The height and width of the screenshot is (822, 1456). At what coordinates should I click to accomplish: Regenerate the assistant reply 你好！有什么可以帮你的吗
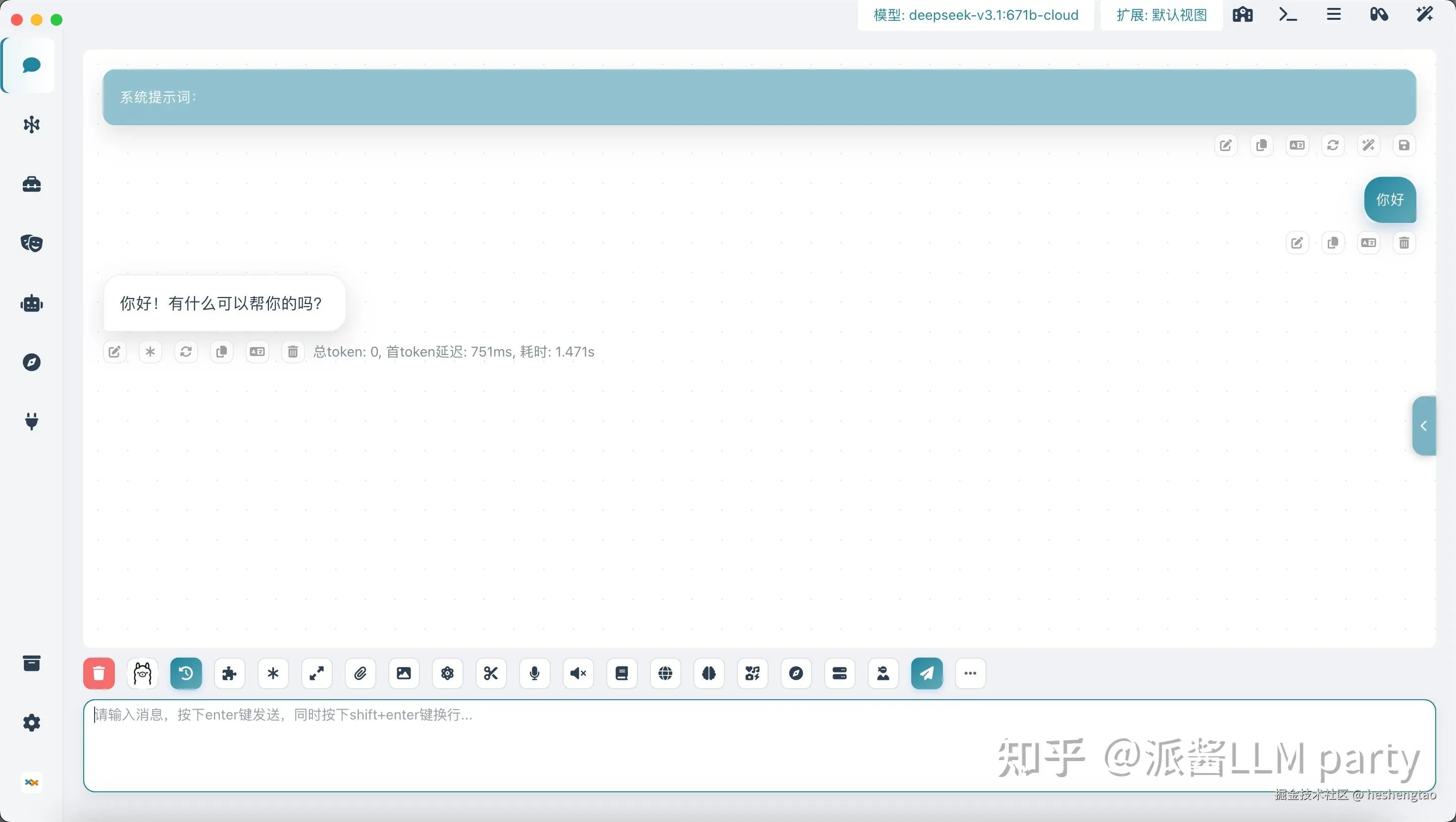pyautogui.click(x=186, y=352)
